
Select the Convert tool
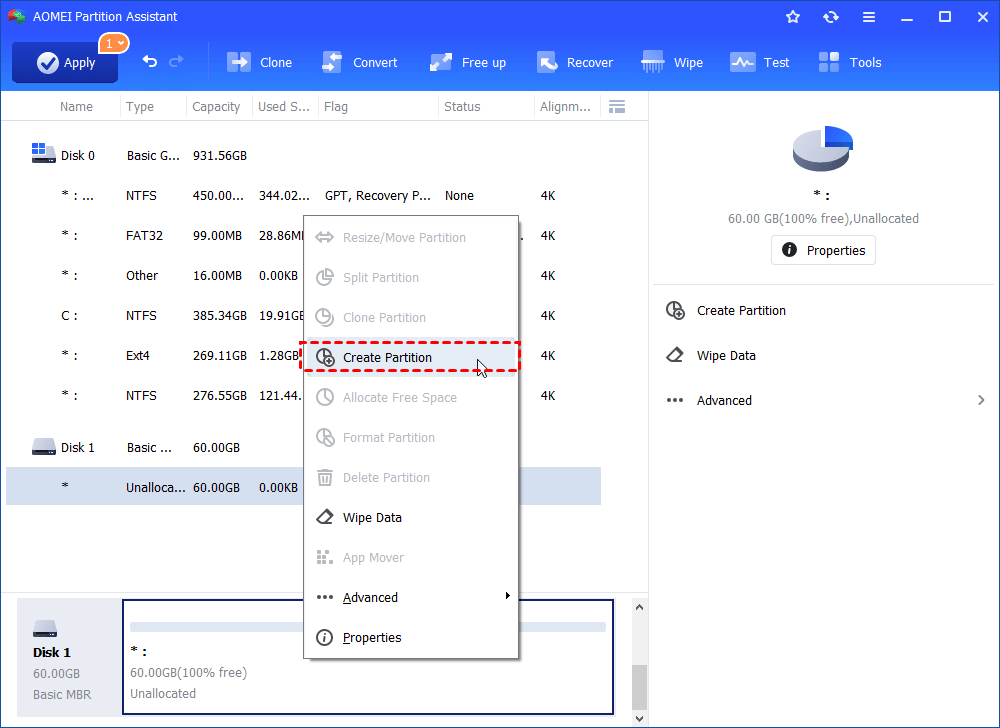click(x=360, y=61)
